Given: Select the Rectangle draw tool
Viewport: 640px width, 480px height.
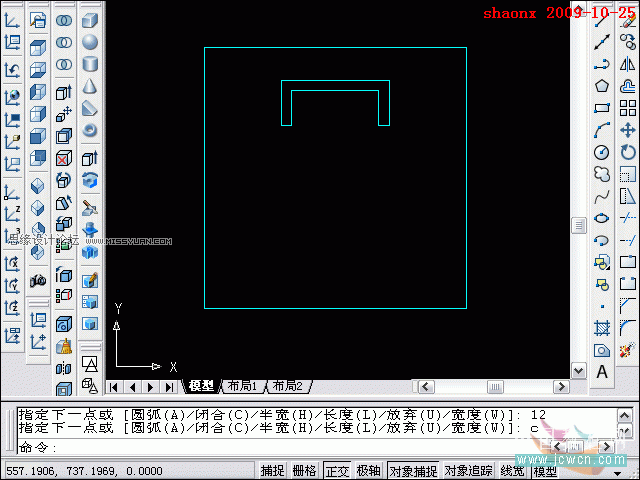Looking at the screenshot, I should [x=602, y=108].
